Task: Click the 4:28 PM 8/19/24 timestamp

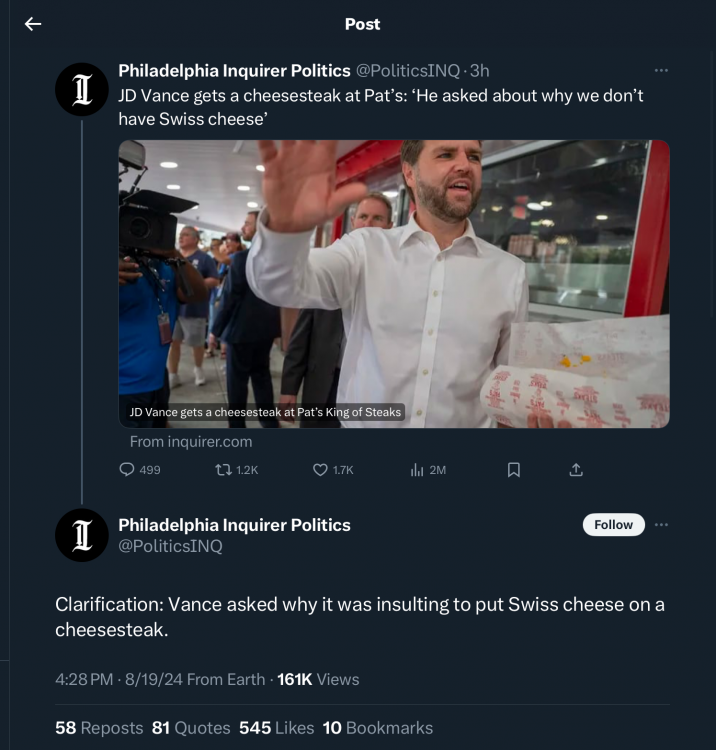Action: tap(118, 679)
